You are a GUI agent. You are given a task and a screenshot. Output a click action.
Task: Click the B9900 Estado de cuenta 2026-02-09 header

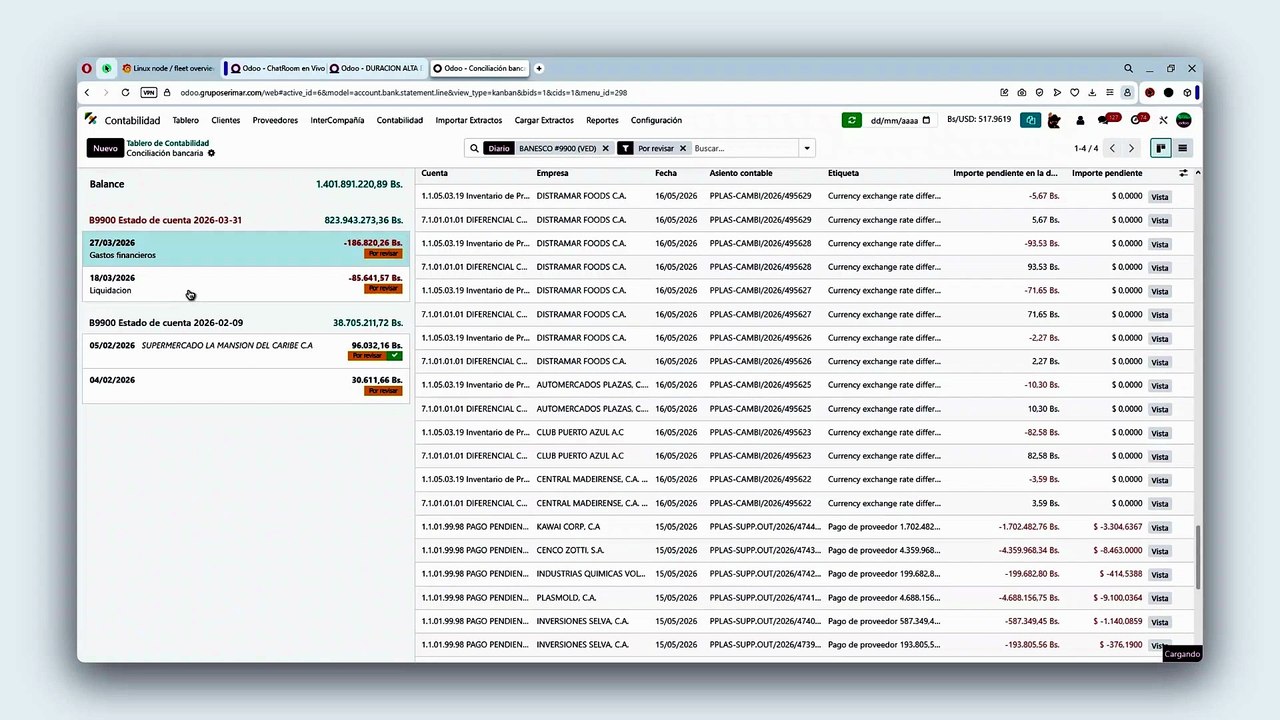tap(166, 323)
